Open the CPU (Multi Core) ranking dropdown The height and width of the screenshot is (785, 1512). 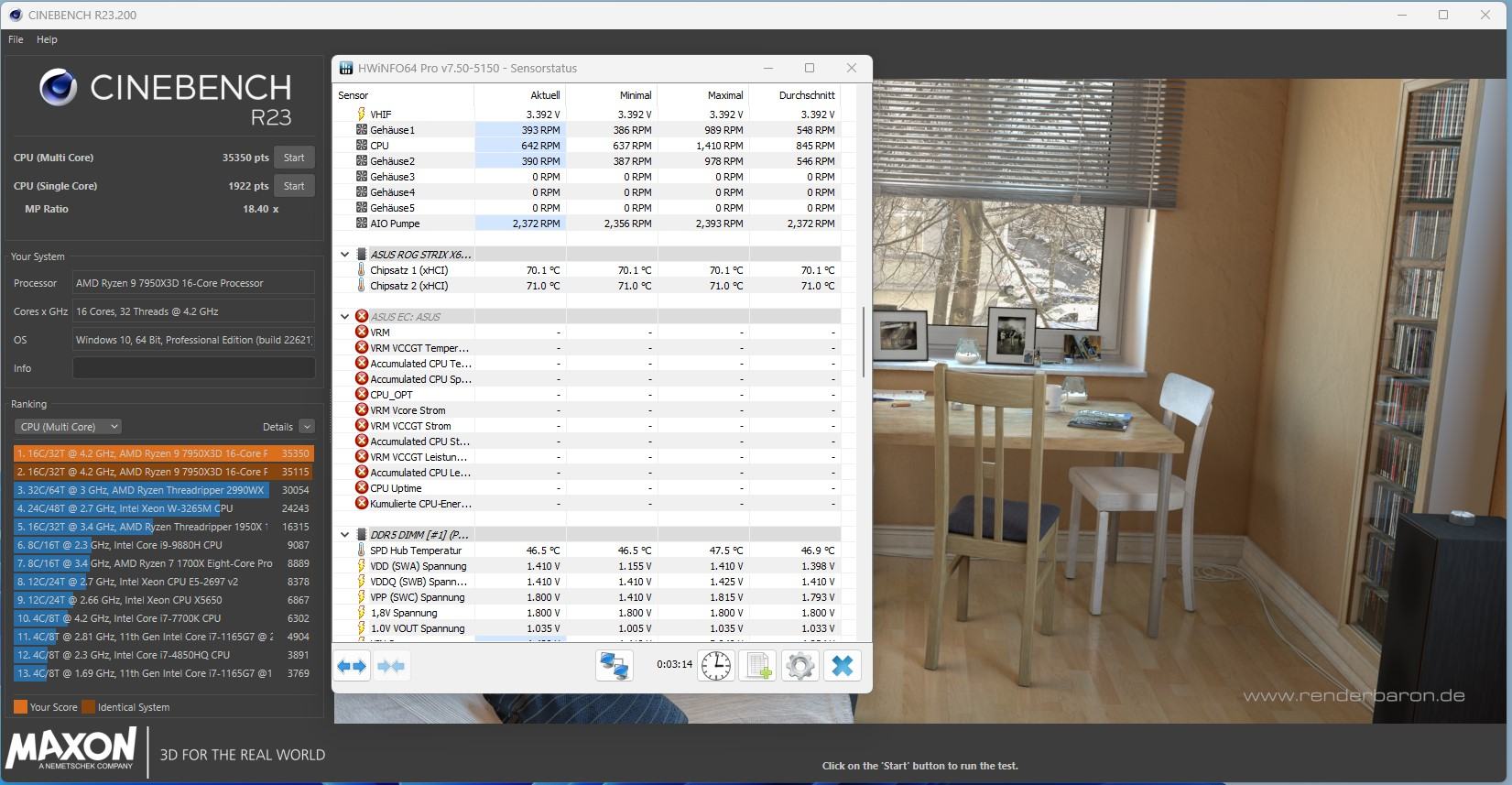(68, 427)
